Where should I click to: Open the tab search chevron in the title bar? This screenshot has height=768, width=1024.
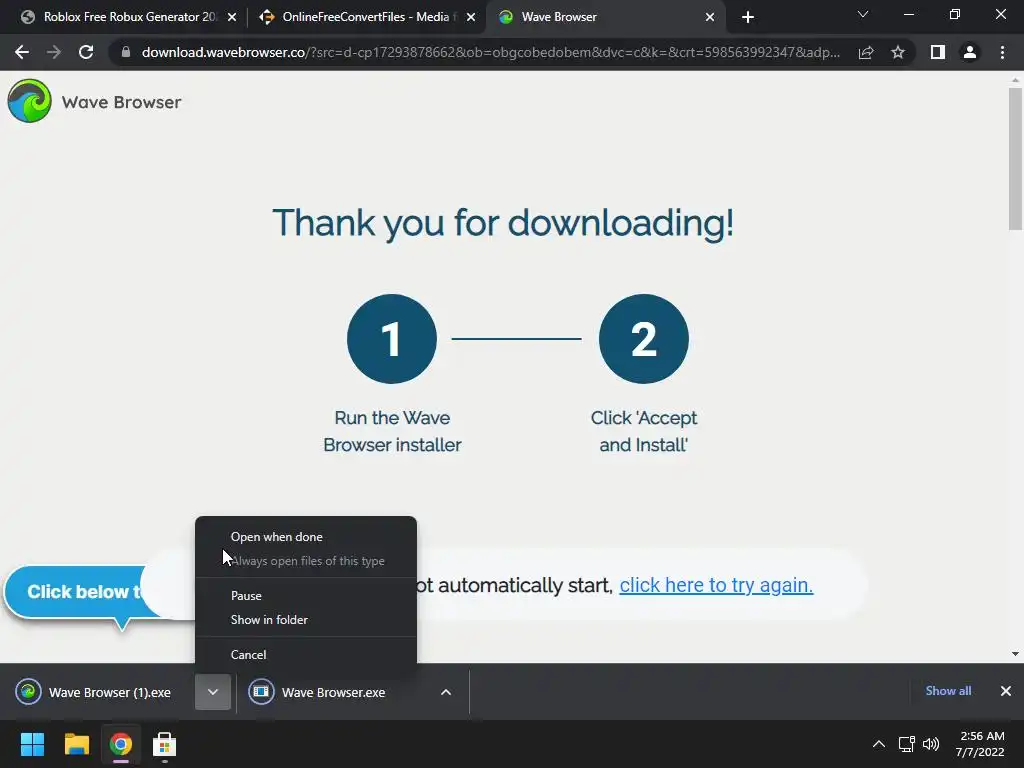(x=863, y=14)
